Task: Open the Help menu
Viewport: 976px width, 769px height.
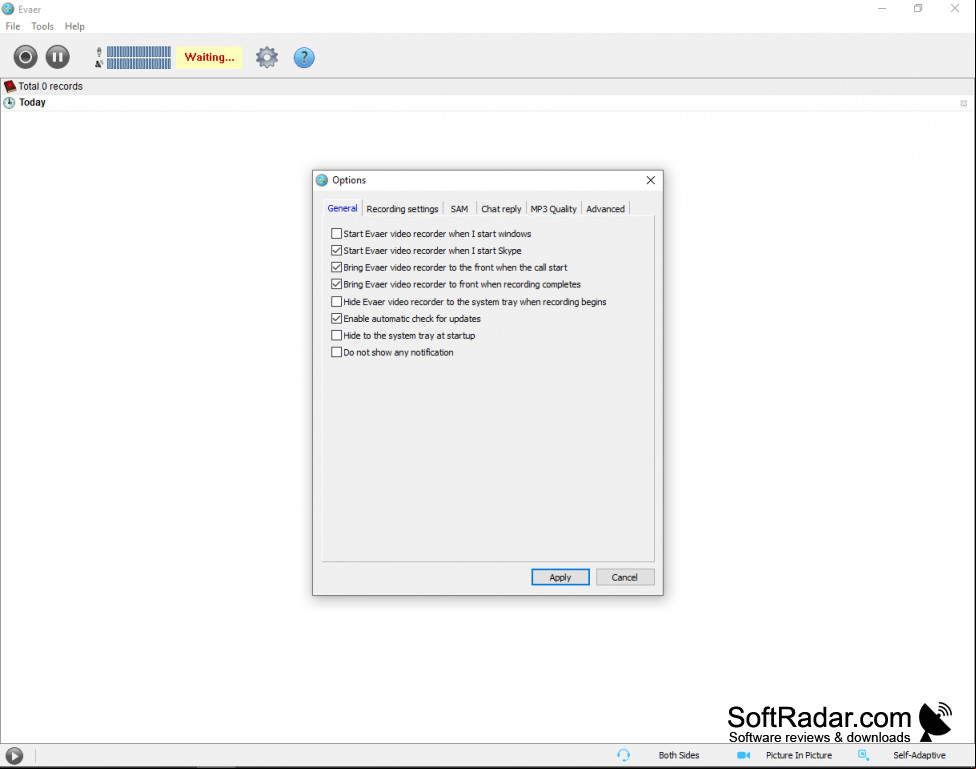Action: (x=75, y=26)
